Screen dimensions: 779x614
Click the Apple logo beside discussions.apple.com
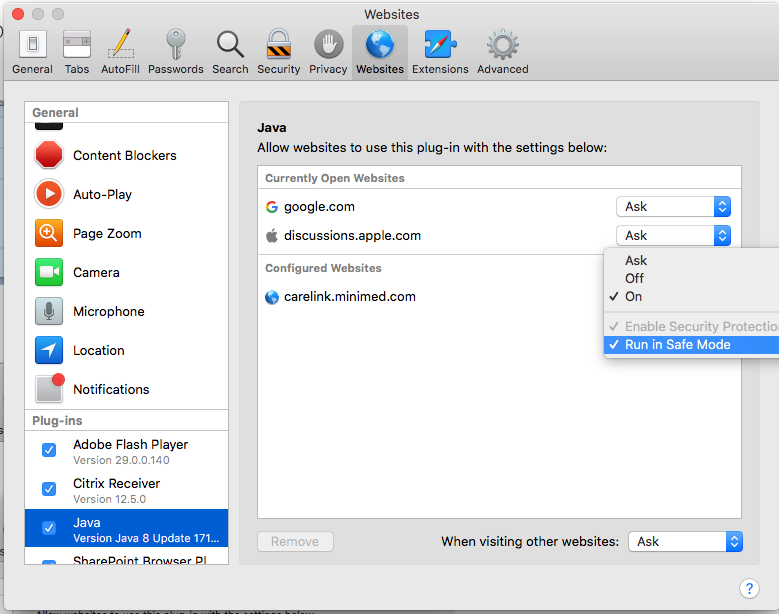[272, 235]
